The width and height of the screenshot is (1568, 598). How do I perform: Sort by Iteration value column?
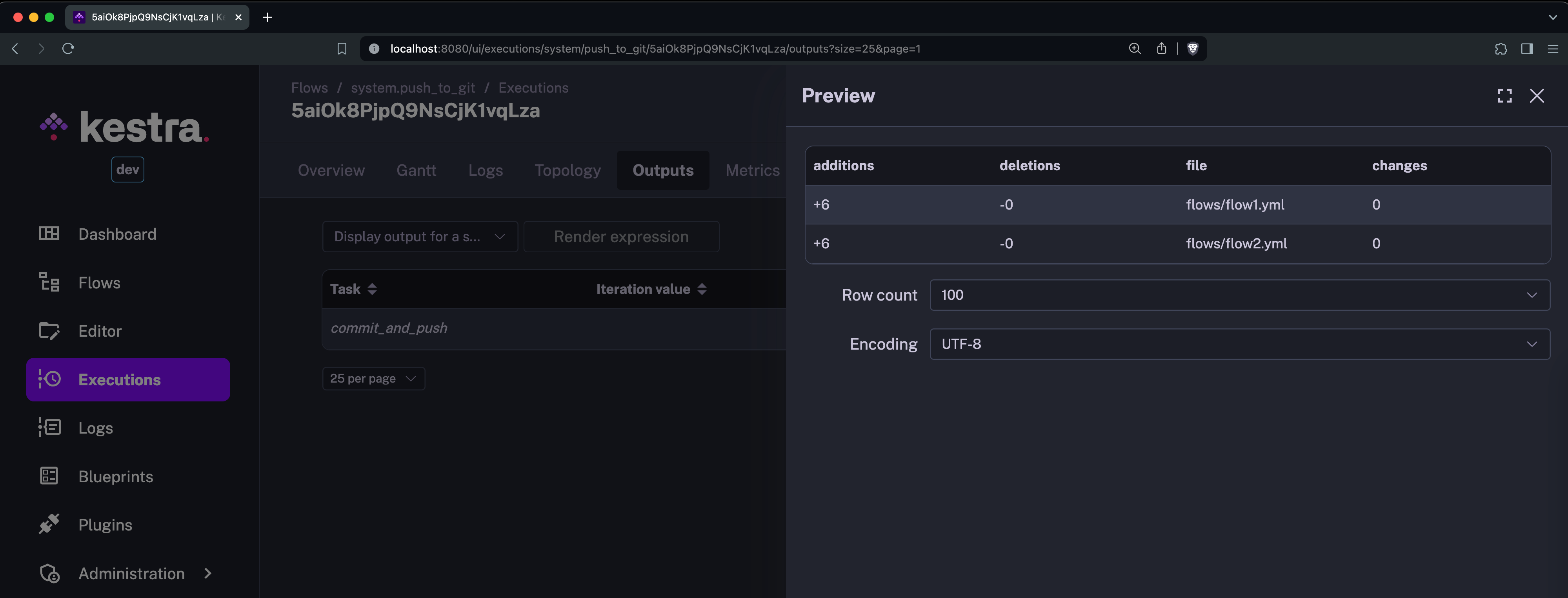tap(702, 289)
